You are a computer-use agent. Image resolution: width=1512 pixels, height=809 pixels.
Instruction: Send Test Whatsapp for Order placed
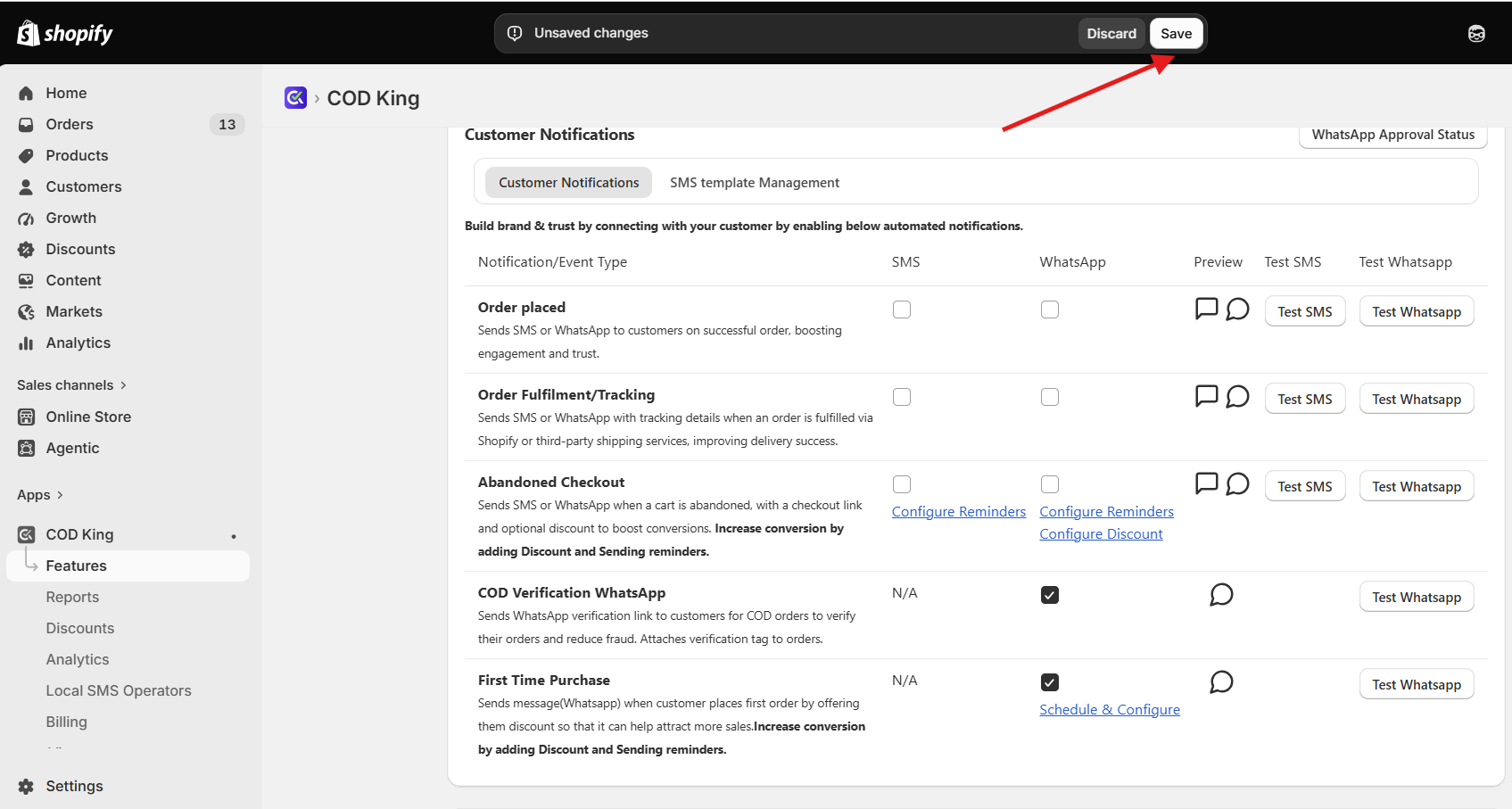click(x=1417, y=311)
